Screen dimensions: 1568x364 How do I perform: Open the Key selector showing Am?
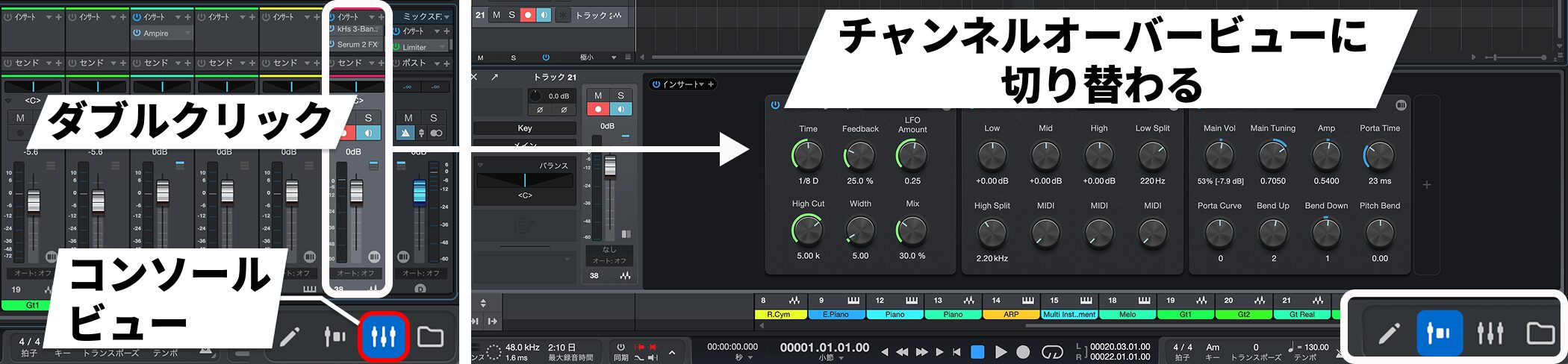(x=1213, y=348)
